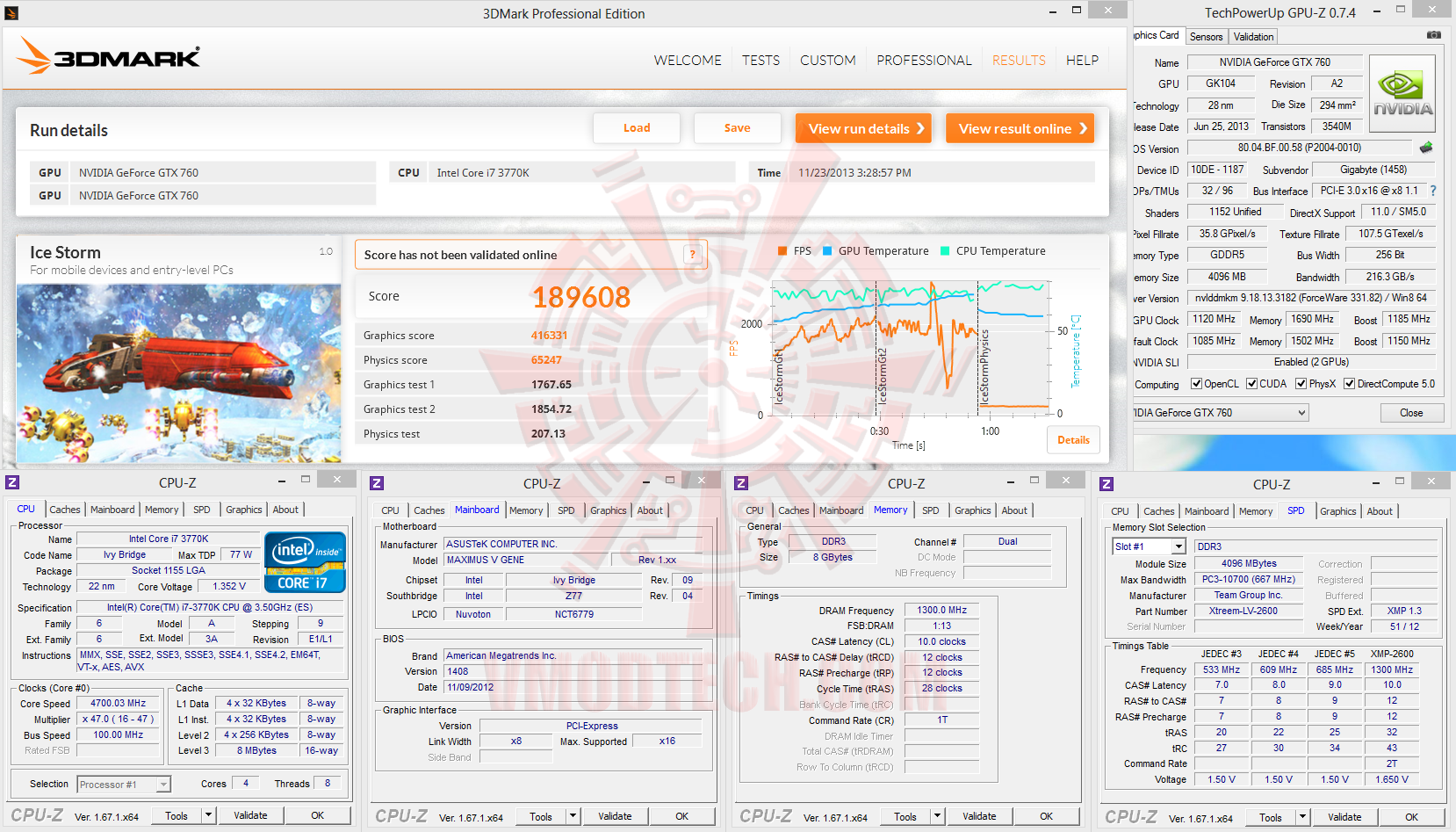The height and width of the screenshot is (832, 1456).
Task: Click the Ice Storm score value 189608
Action: point(581,297)
